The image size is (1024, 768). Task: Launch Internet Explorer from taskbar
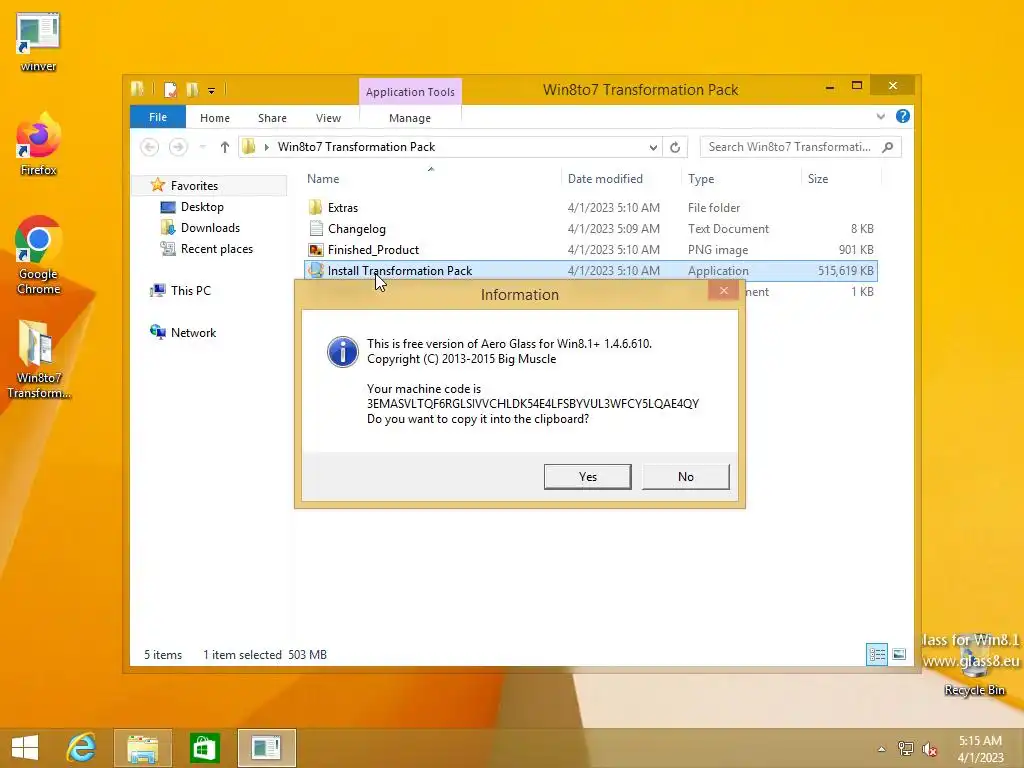pos(82,748)
